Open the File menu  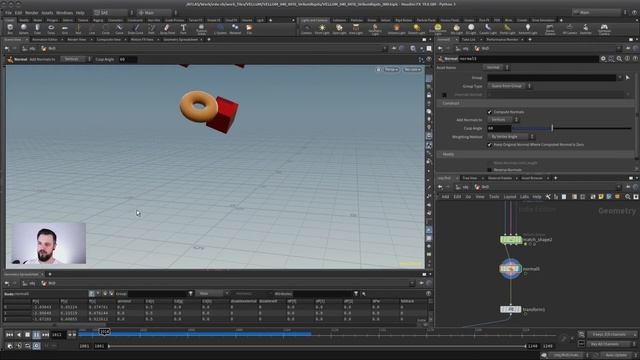(x=8, y=13)
